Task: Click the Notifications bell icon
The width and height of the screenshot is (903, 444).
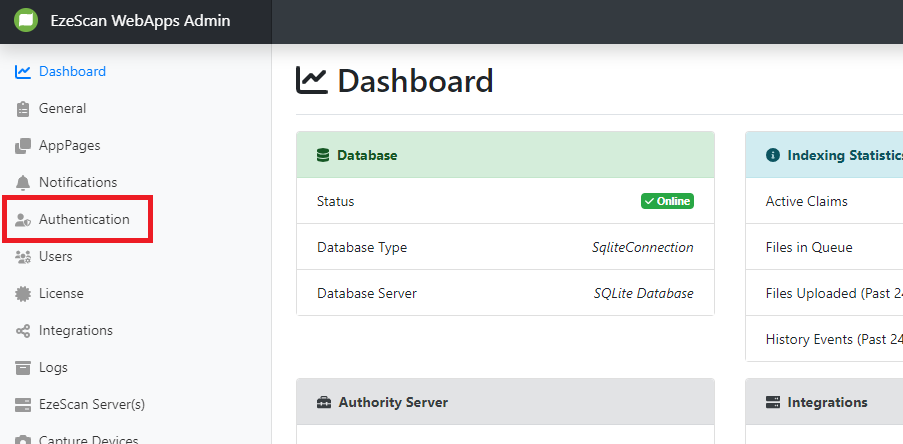Action: coord(23,183)
